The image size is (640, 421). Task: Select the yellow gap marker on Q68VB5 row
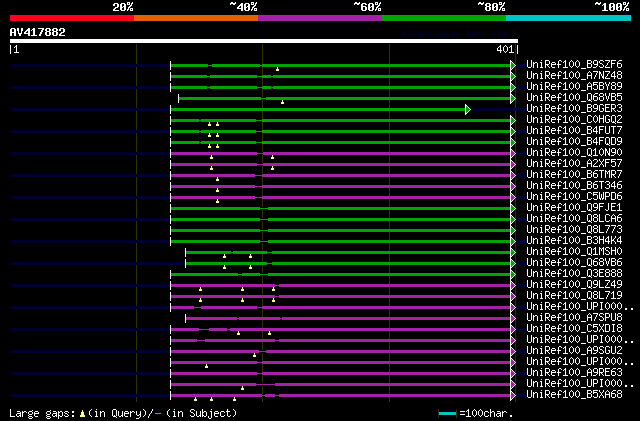tap(282, 102)
